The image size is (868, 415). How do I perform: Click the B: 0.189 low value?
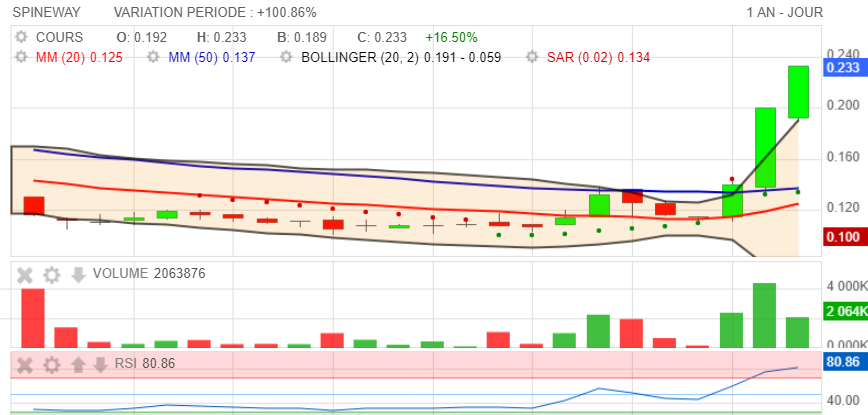(302, 38)
